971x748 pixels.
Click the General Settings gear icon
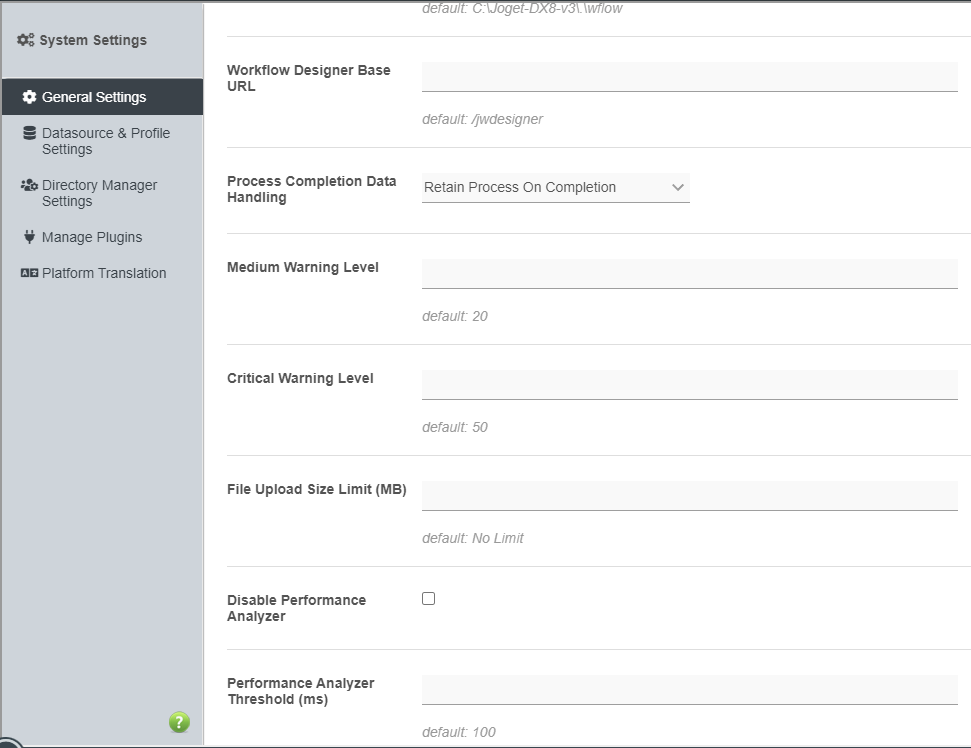29,97
